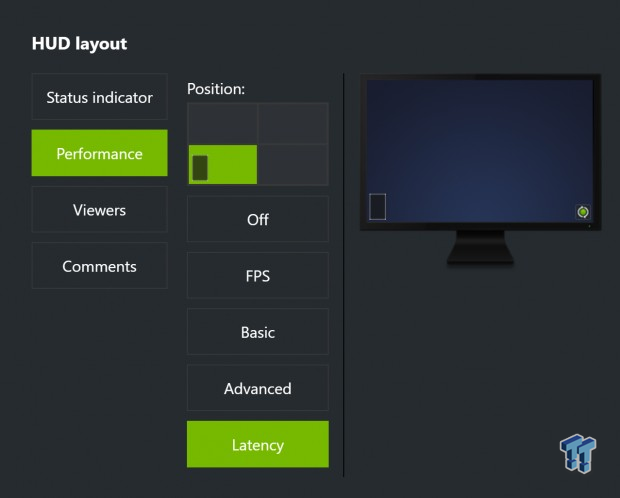Click the Position: label
The height and width of the screenshot is (498, 620).
pyautogui.click(x=216, y=89)
